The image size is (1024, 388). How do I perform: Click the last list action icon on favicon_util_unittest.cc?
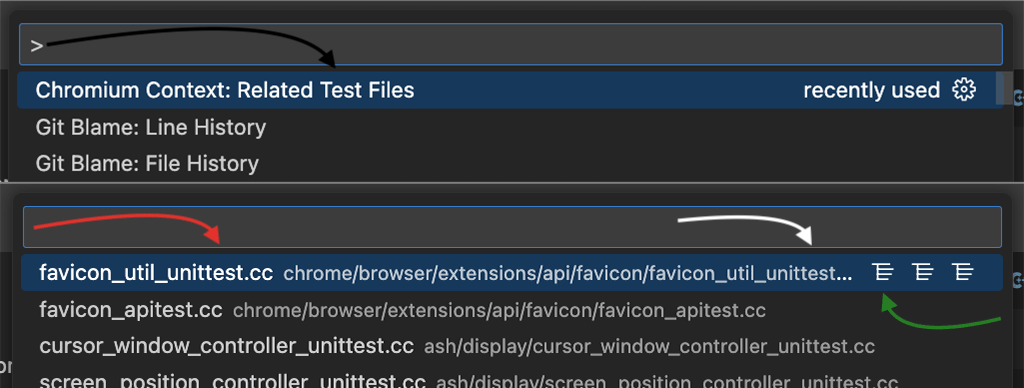[x=963, y=272]
